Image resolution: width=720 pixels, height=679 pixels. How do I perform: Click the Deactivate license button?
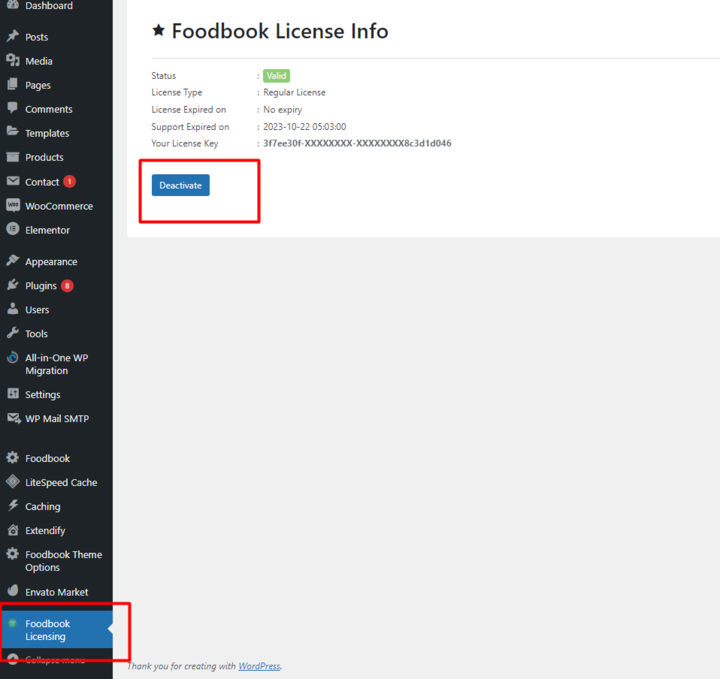coord(180,185)
